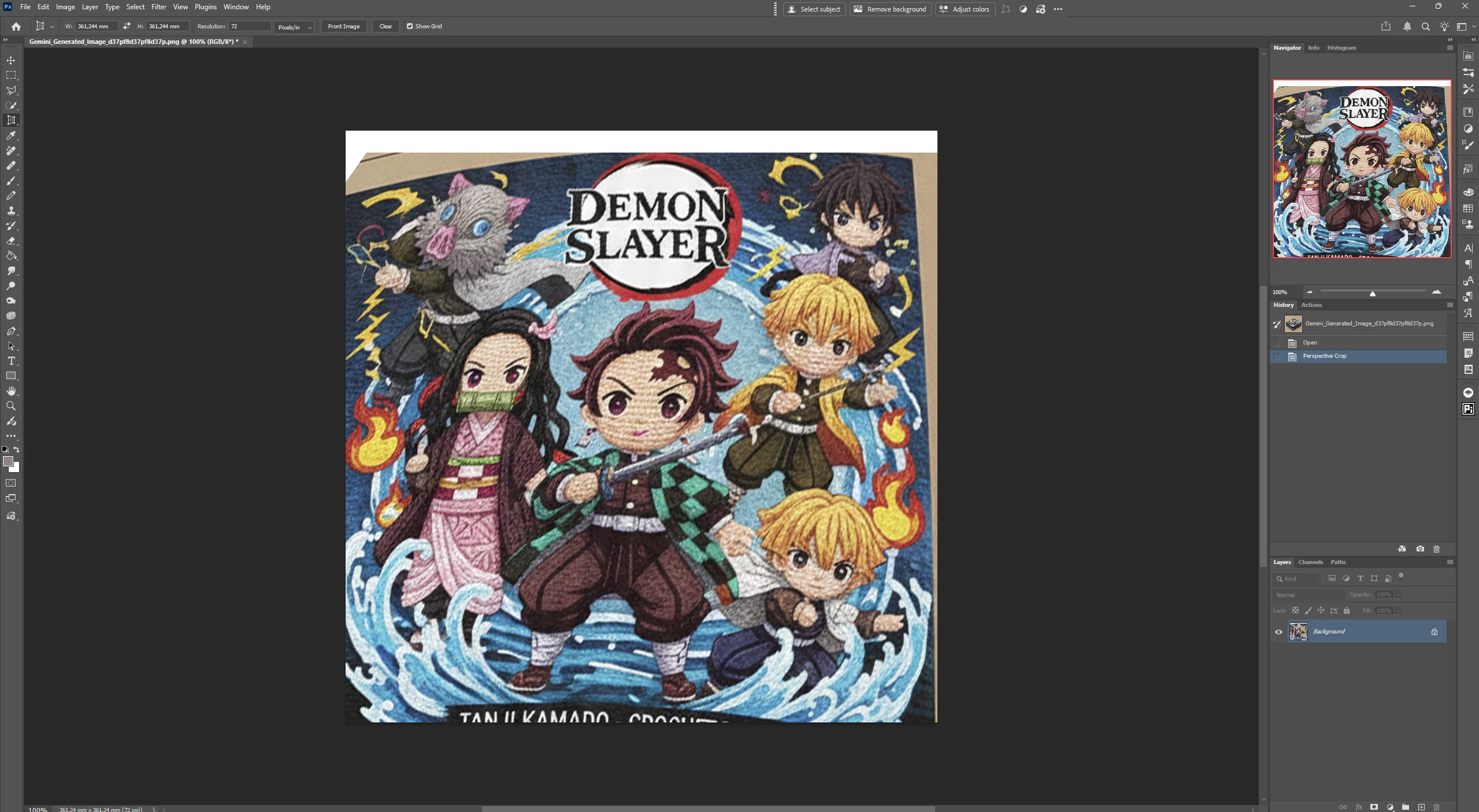Toggle lock image pixels

[1309, 610]
